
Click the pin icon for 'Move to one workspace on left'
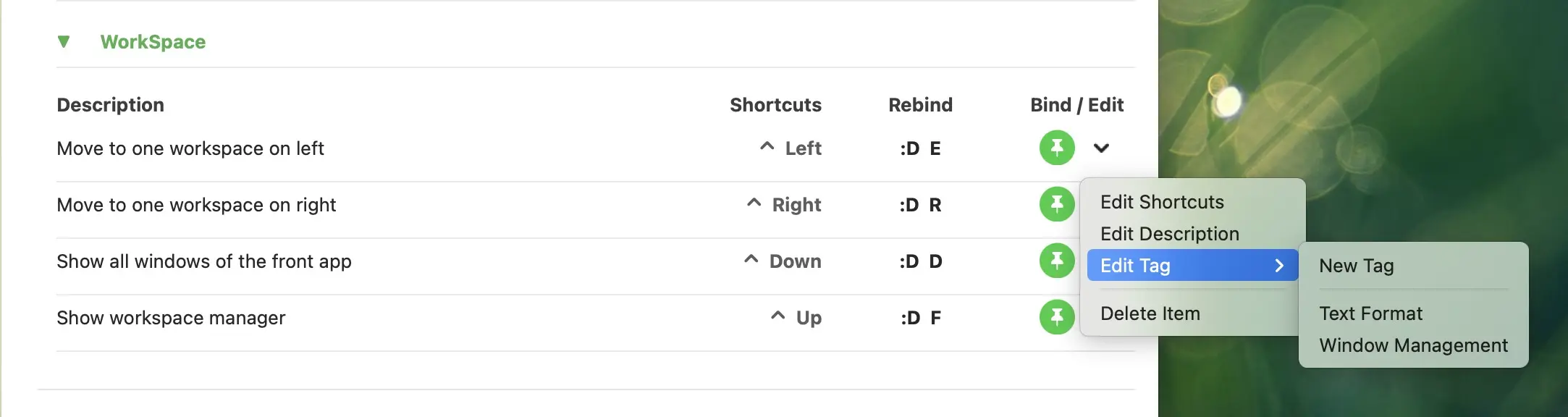[x=1057, y=148]
